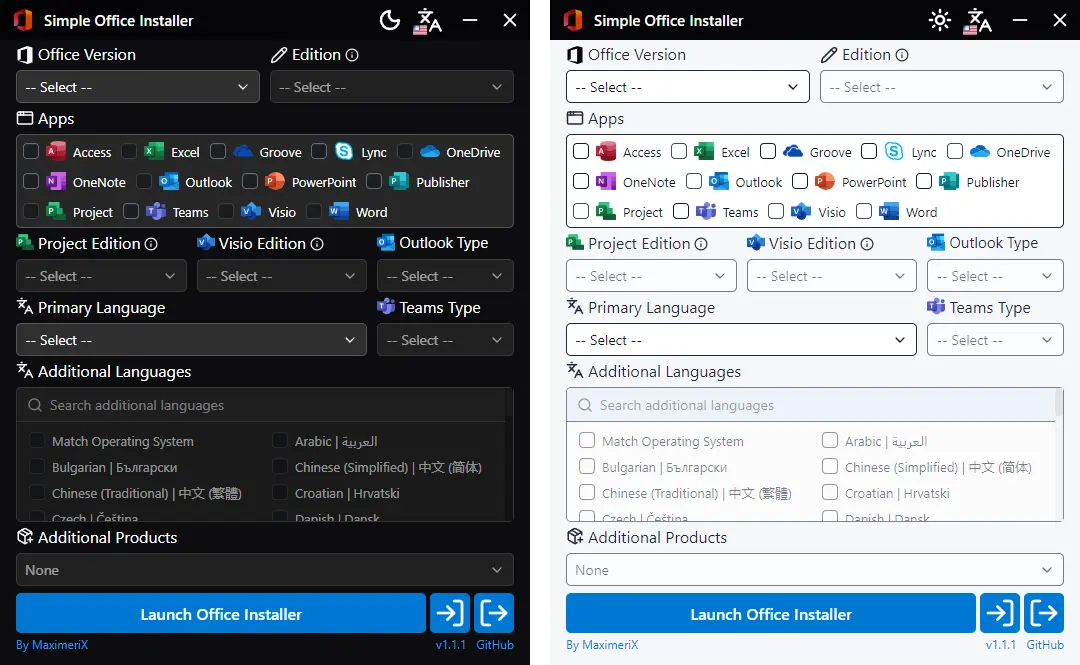Viewport: 1080px width, 665px height.
Task: Open By MaximeriX link in dark window
Action: (52, 645)
